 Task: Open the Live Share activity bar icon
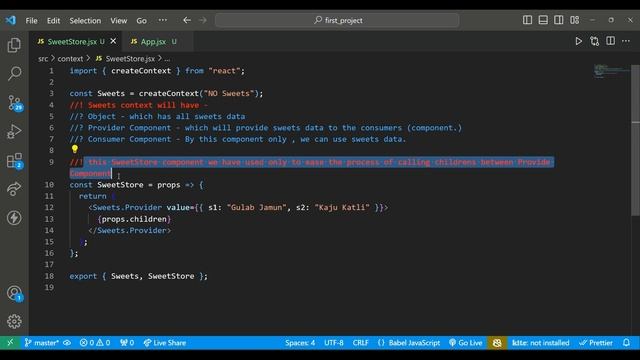tap(14, 189)
